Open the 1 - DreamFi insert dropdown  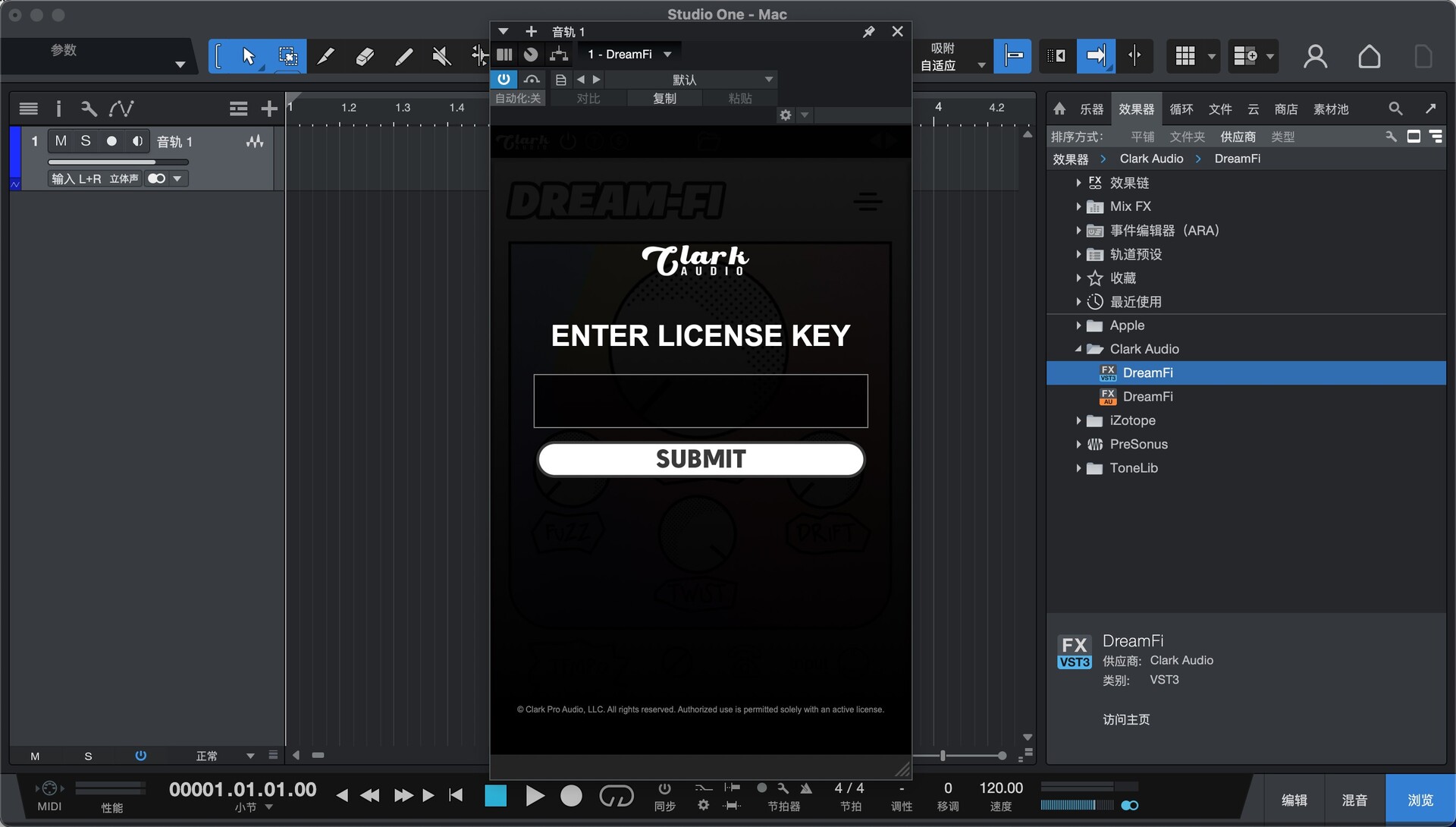(x=629, y=54)
